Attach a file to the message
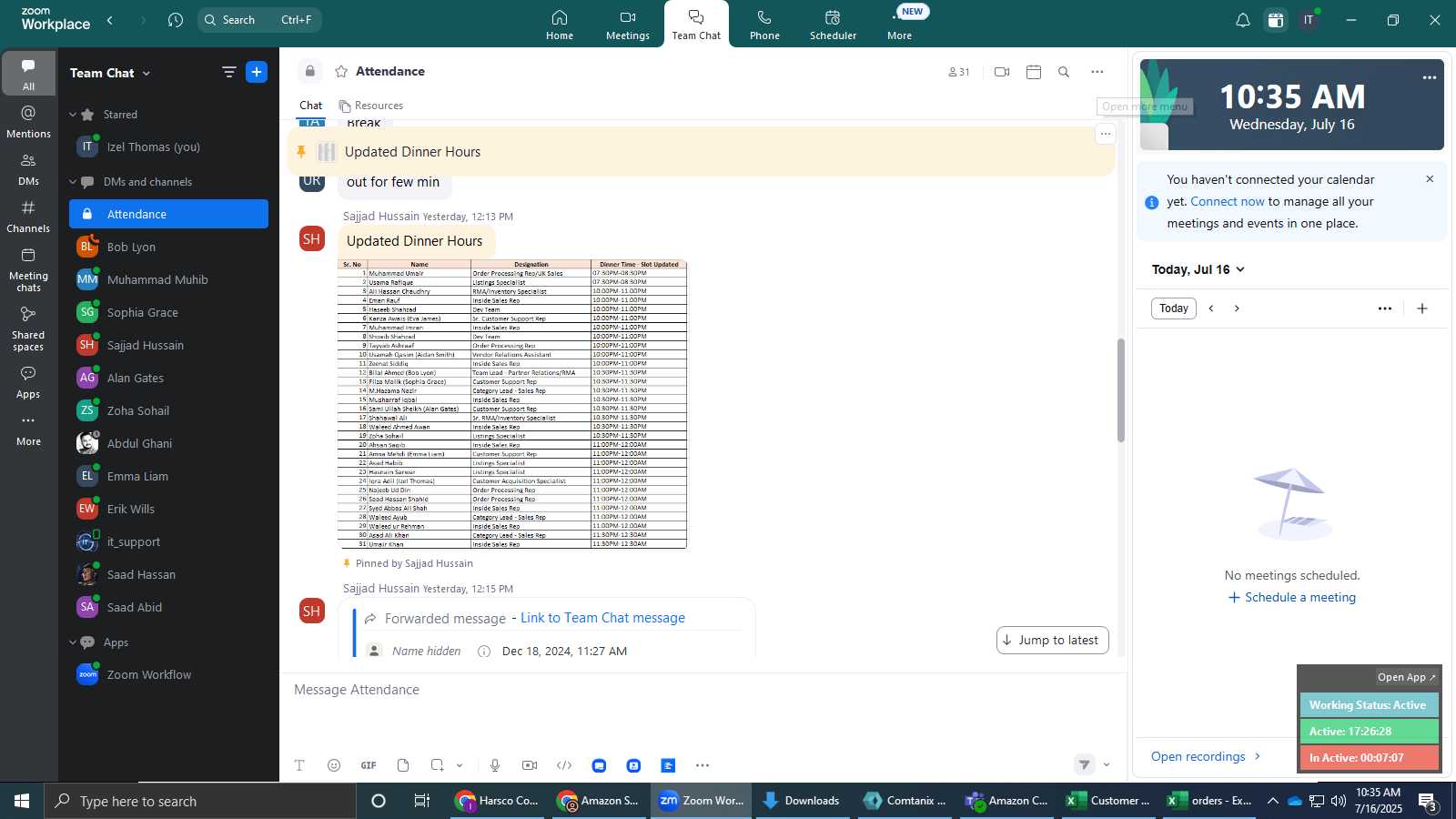 (x=403, y=765)
